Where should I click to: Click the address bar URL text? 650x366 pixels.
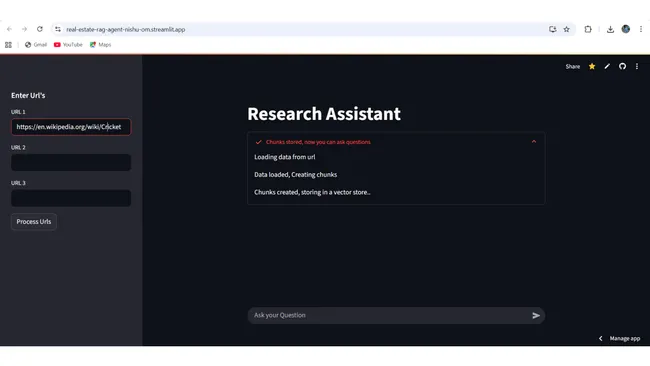[126, 29]
